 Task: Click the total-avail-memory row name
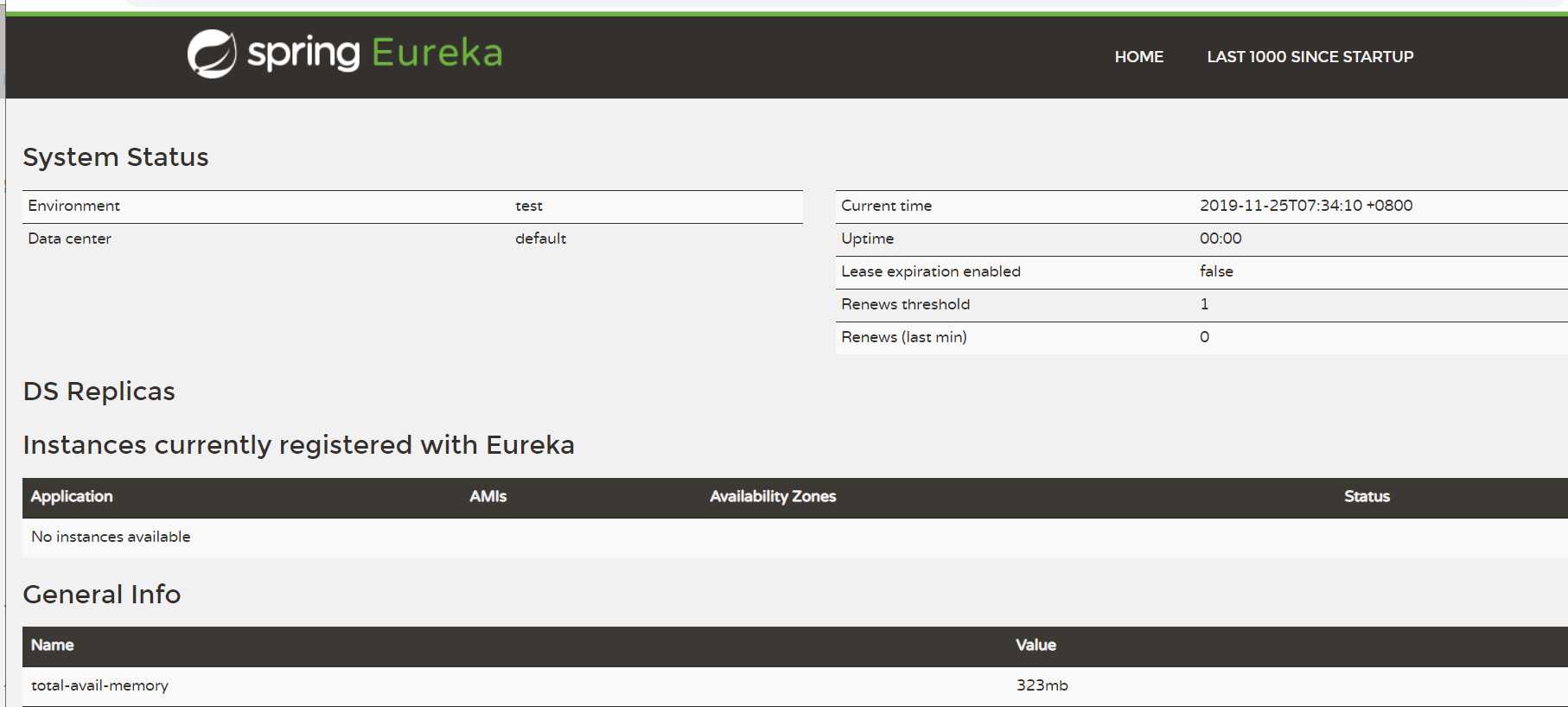click(99, 685)
